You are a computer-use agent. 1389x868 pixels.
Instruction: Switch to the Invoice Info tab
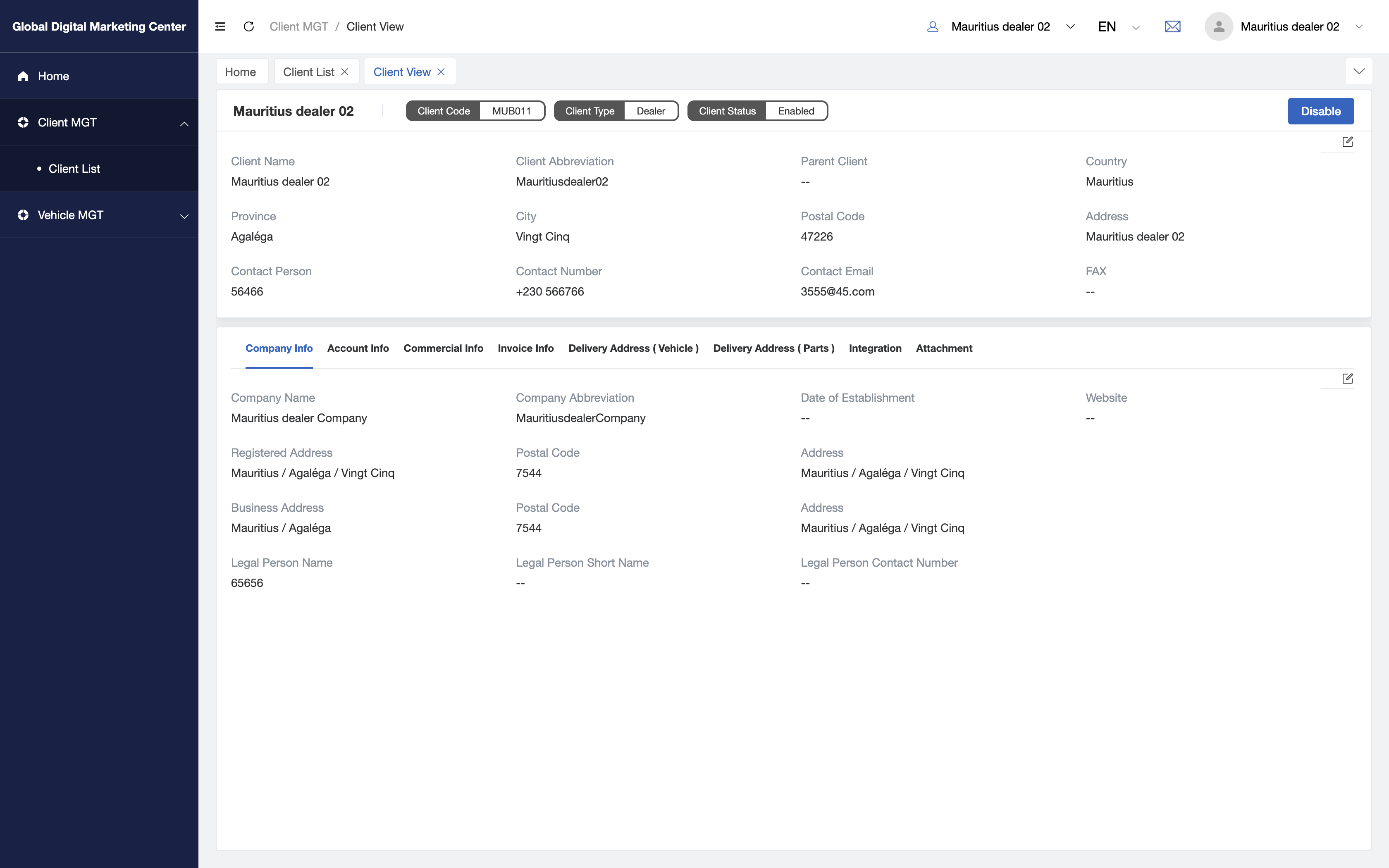(525, 348)
